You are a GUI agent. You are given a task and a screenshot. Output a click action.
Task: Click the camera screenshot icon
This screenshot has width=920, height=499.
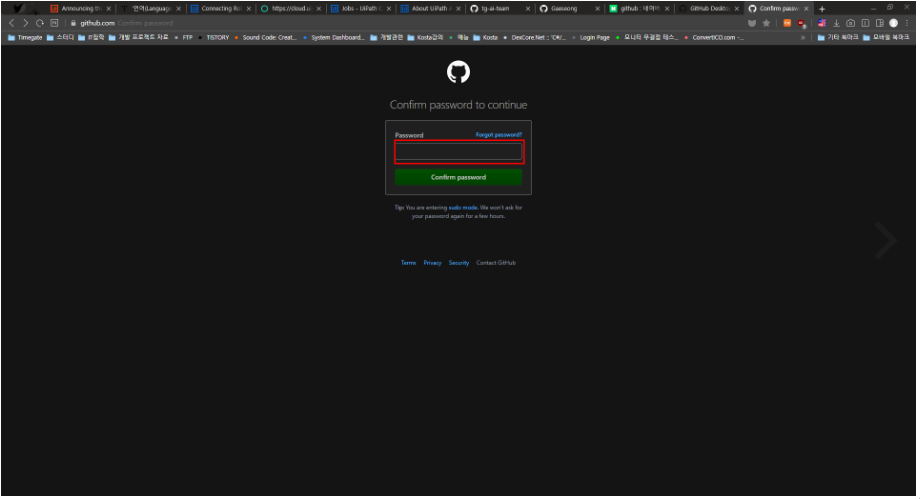click(853, 23)
